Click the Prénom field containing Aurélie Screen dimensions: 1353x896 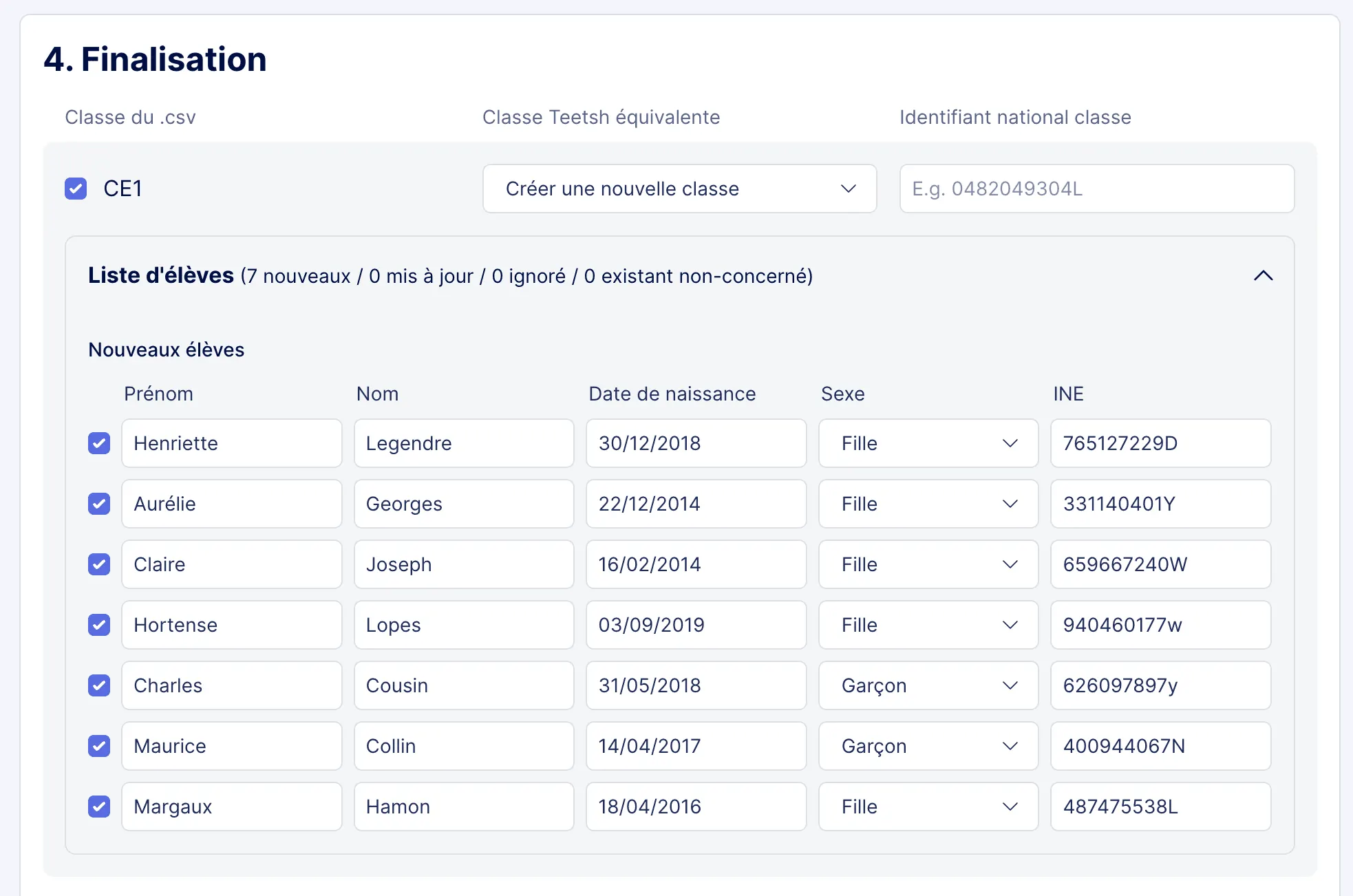tap(232, 504)
